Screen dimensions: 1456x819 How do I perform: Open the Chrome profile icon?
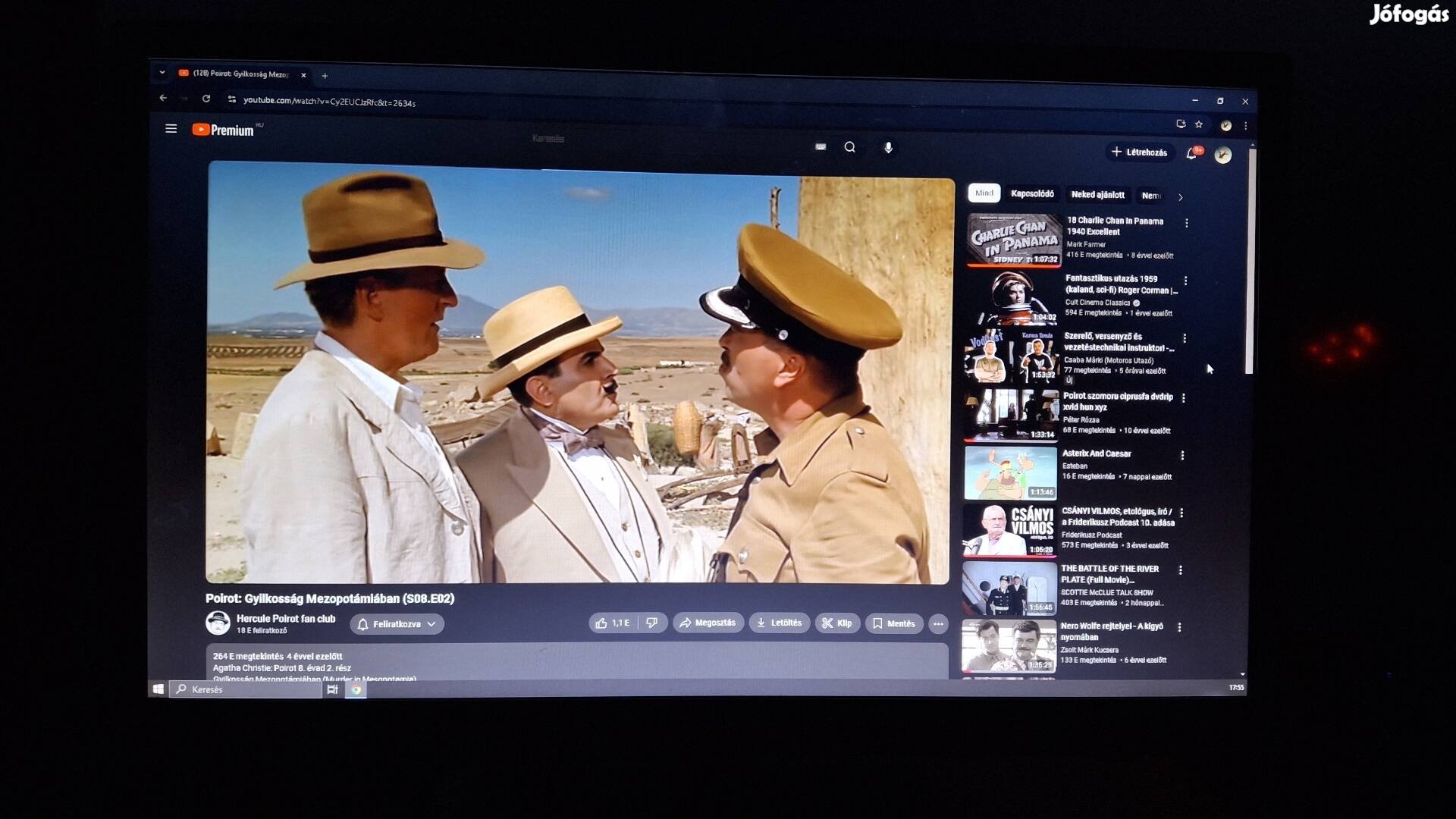tap(1225, 126)
